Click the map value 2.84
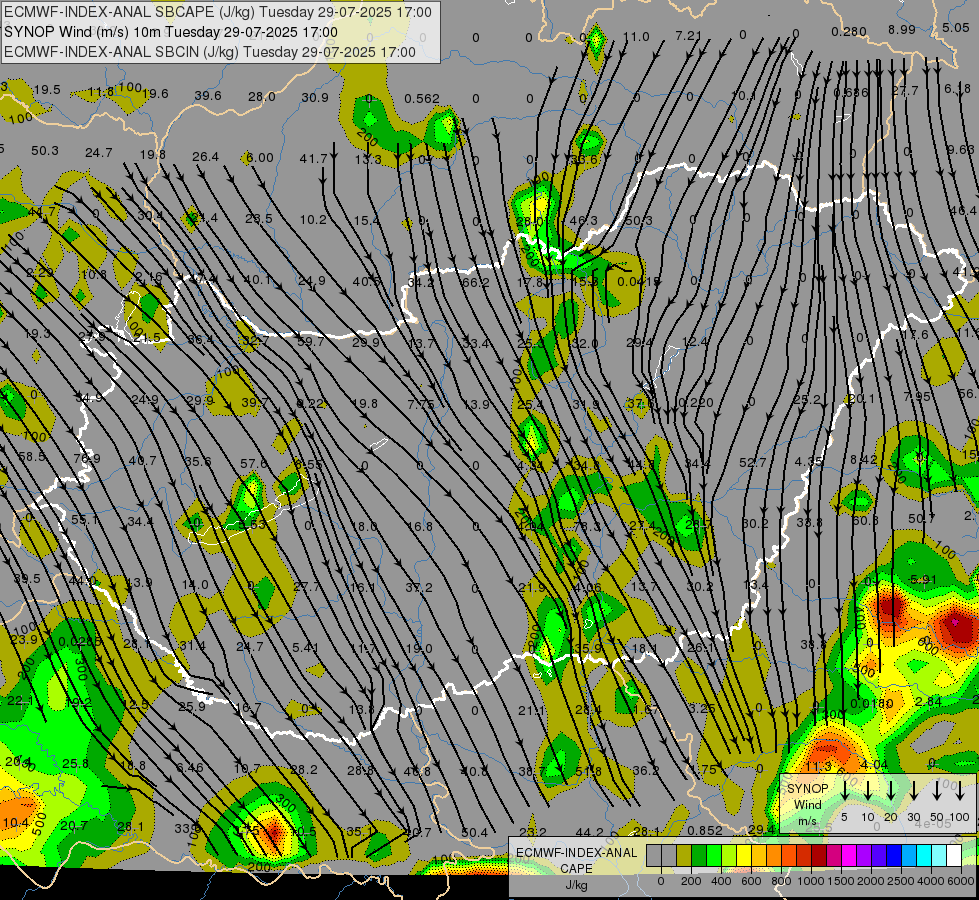The image size is (979, 900). point(928,701)
